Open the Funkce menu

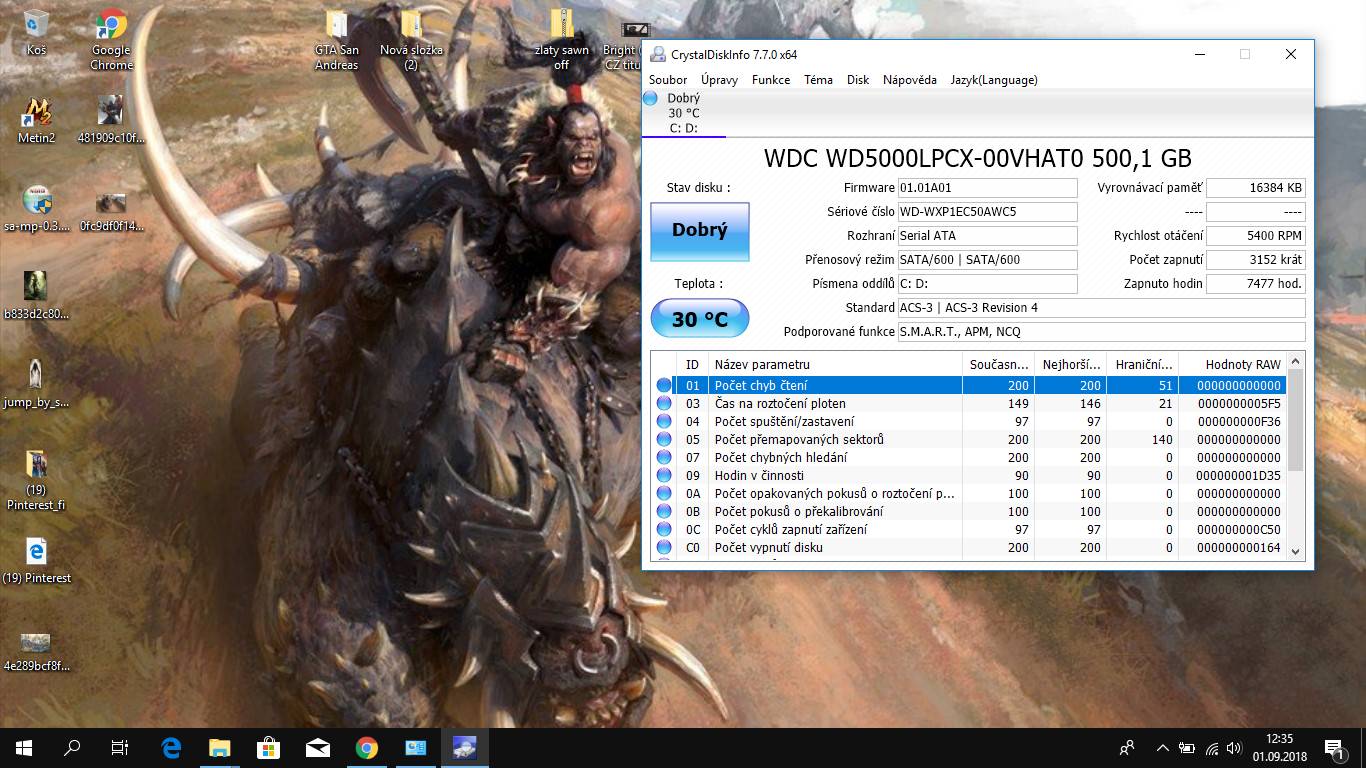click(771, 80)
